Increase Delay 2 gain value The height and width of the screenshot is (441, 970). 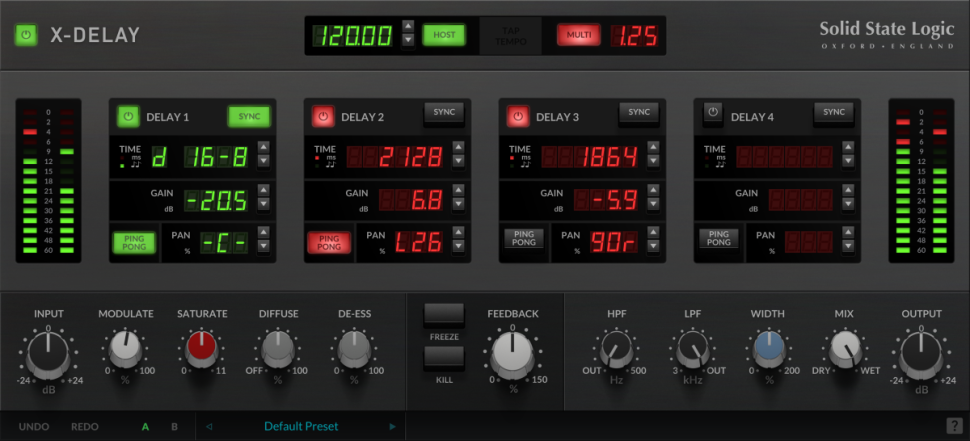(x=458, y=190)
